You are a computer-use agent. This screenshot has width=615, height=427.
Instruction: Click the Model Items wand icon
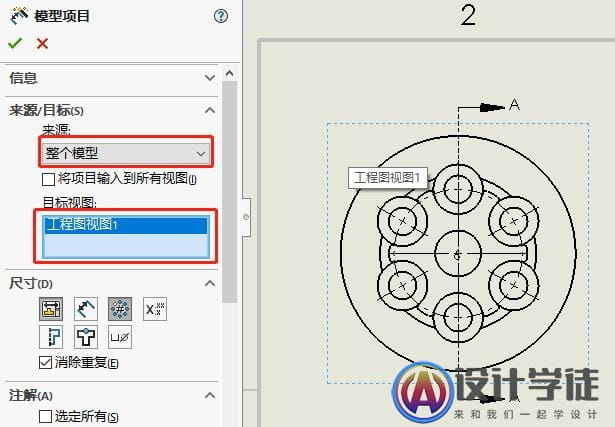pos(18,16)
